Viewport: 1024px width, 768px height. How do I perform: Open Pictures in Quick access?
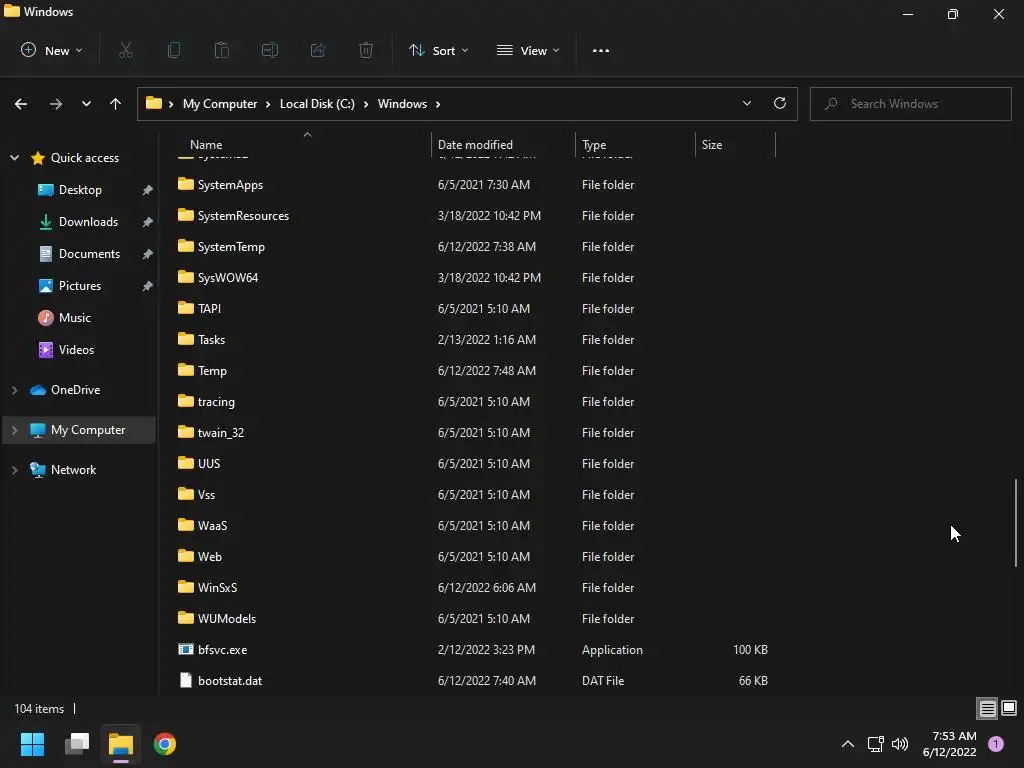(x=80, y=285)
